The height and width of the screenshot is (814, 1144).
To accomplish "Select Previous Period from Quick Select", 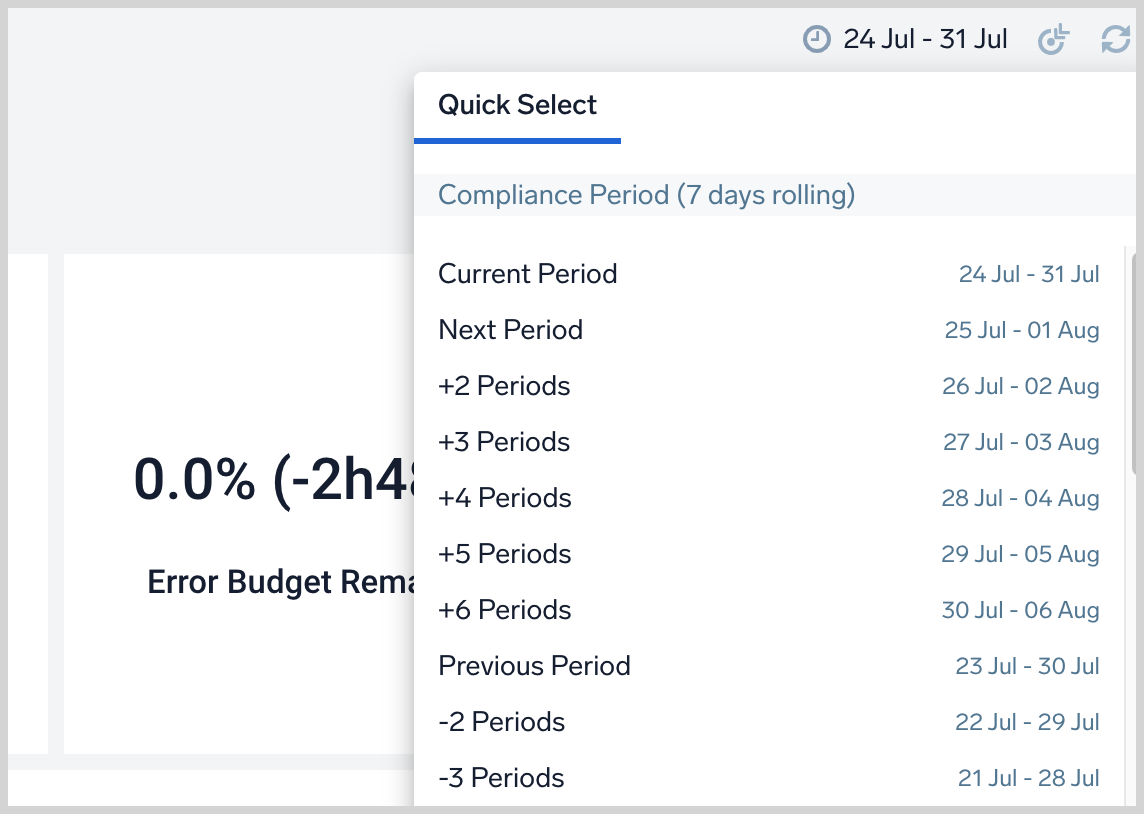I will coord(535,666).
